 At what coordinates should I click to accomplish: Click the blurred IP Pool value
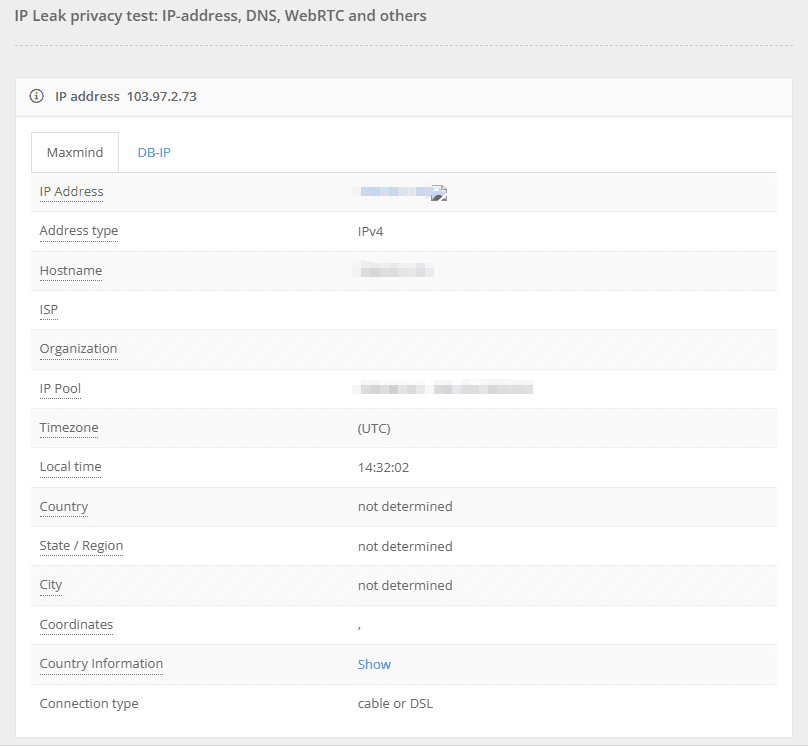pos(445,388)
